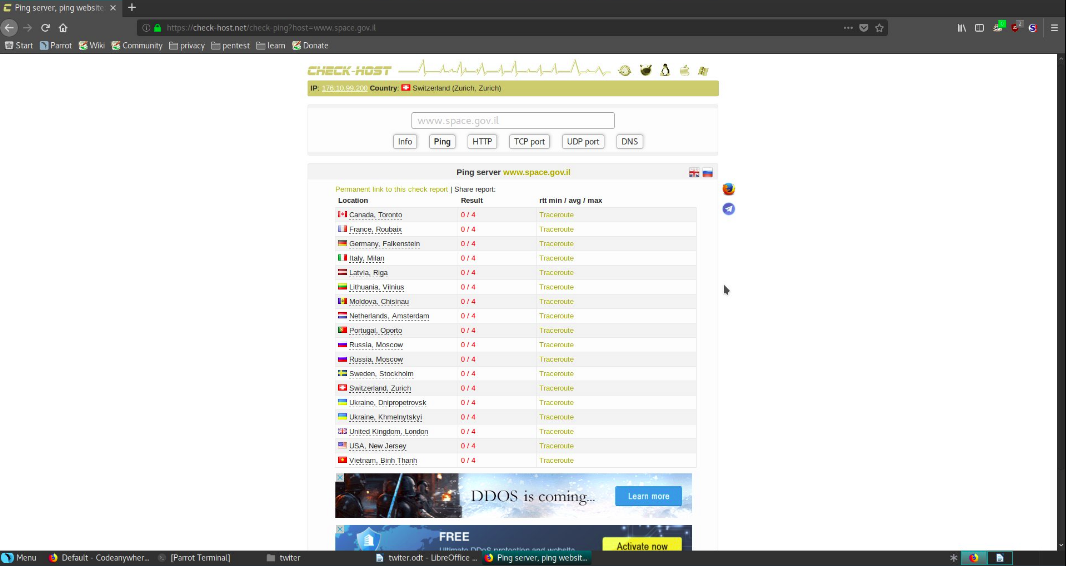Click the Apple icon in site header
Viewport: 1066px width, 566px height.
(685, 71)
